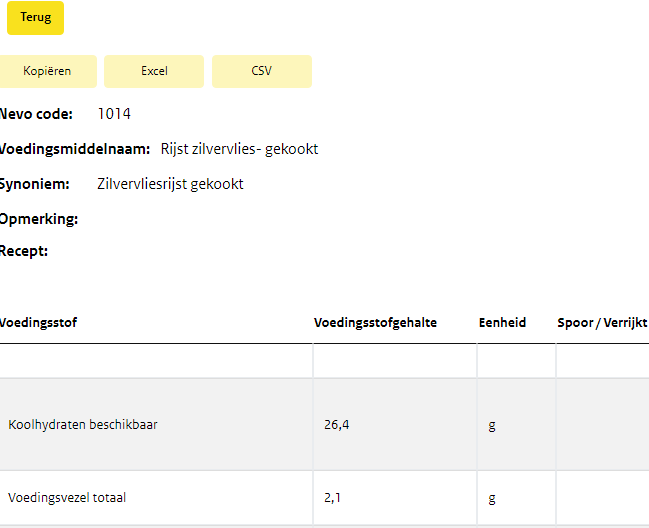Select the Koolhydraten beschikbaar row label
The image size is (649, 528).
[83, 424]
